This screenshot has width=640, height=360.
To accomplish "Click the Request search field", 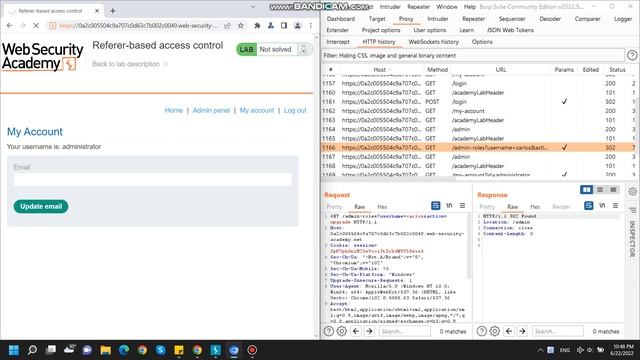I will click(x=404, y=331).
